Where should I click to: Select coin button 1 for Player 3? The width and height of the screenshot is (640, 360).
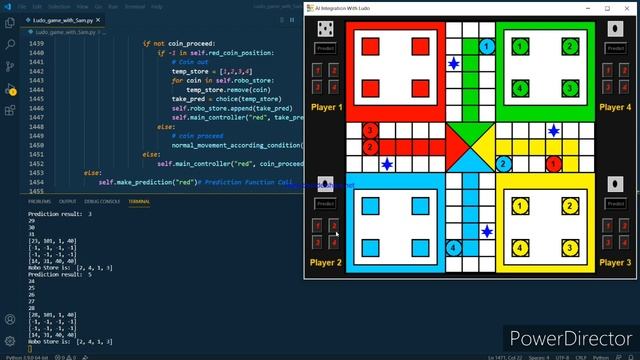click(x=607, y=226)
